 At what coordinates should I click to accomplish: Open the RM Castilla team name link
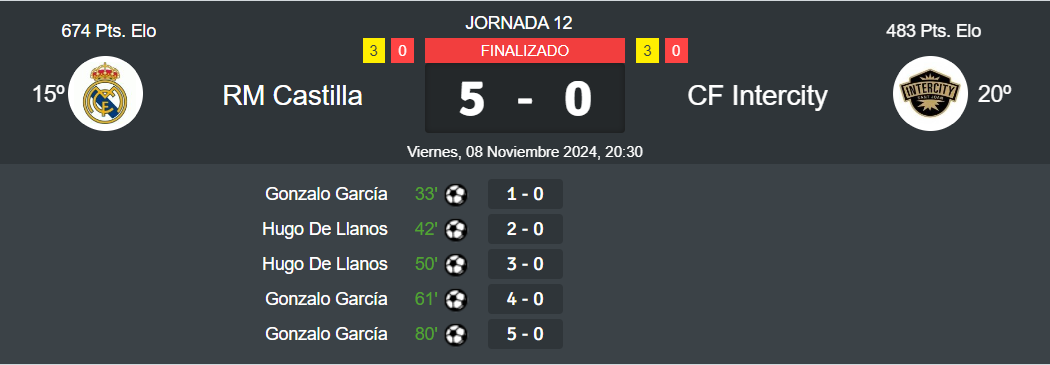pyautogui.click(x=293, y=96)
